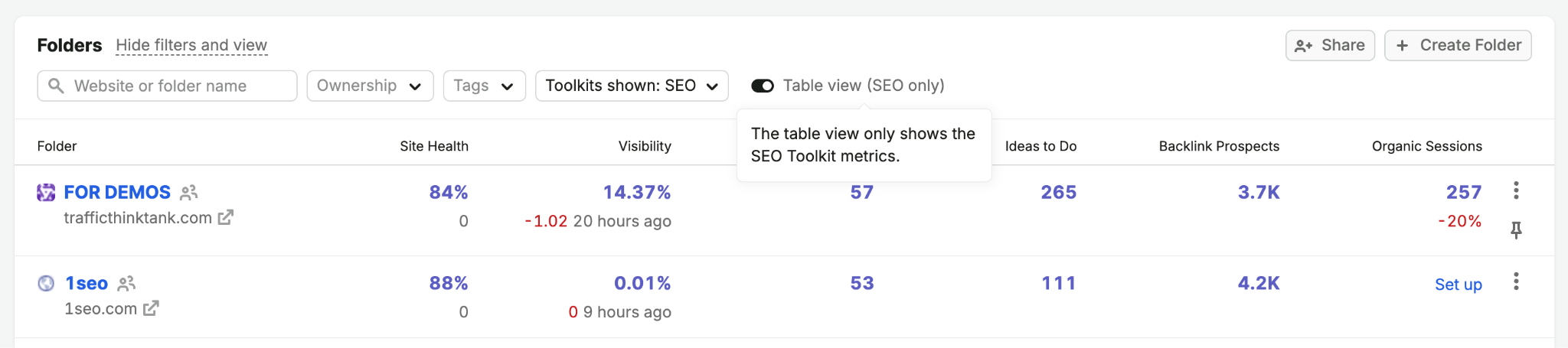Viewport: 1568px width, 348px height.
Task: Toggle the Table view (SEO only) switch
Action: click(763, 86)
